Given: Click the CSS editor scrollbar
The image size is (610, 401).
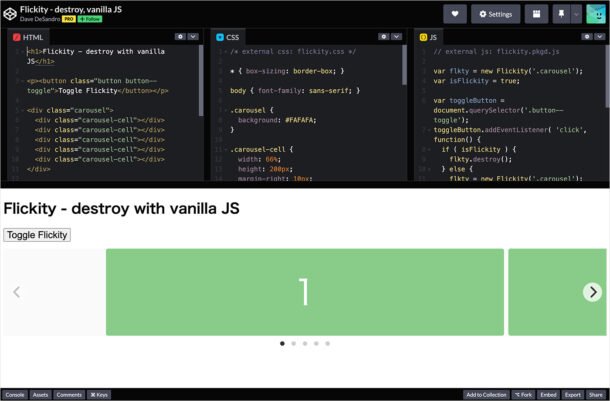Looking at the screenshot, I should tap(405, 65).
